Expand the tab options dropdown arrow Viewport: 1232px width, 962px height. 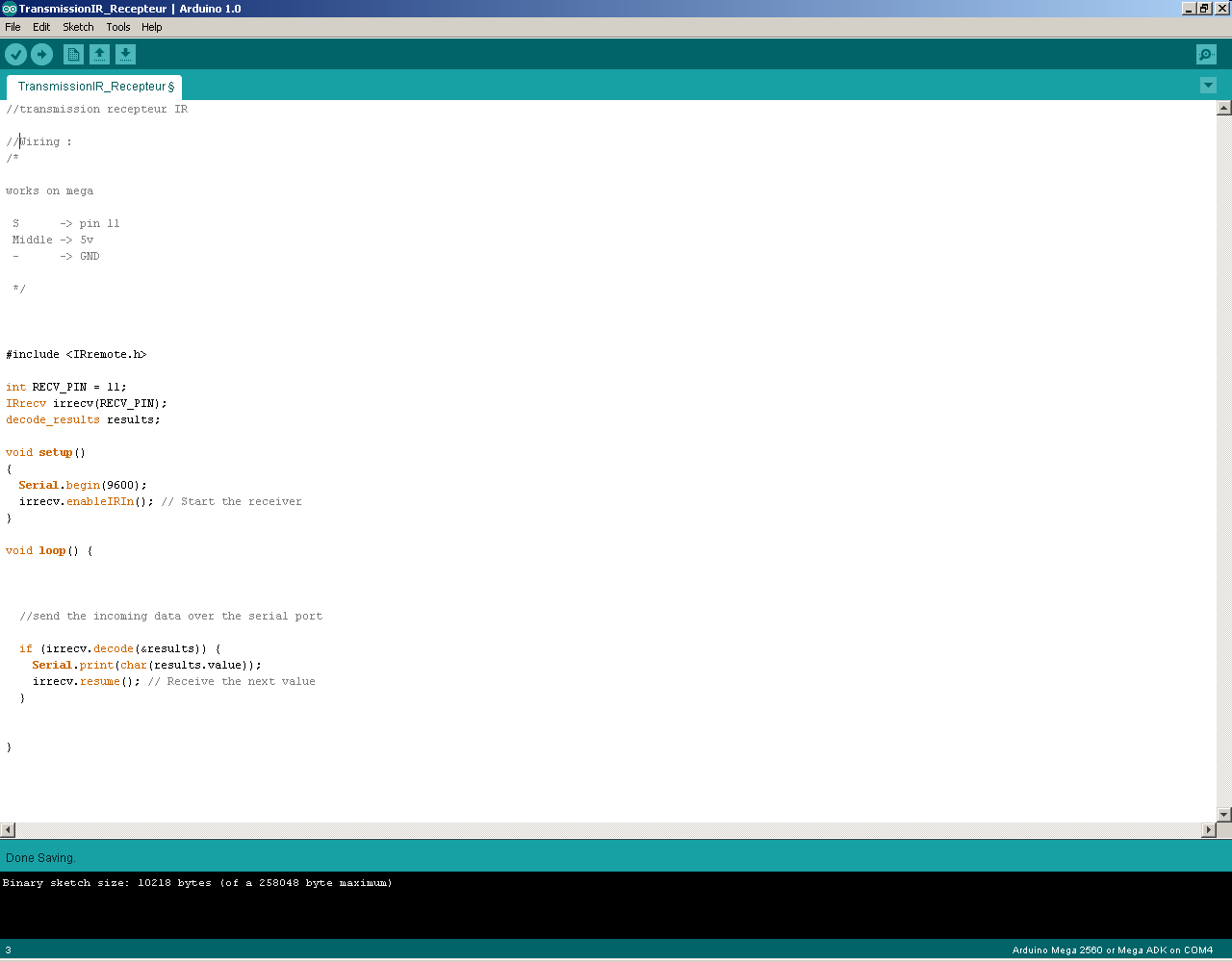(1209, 86)
